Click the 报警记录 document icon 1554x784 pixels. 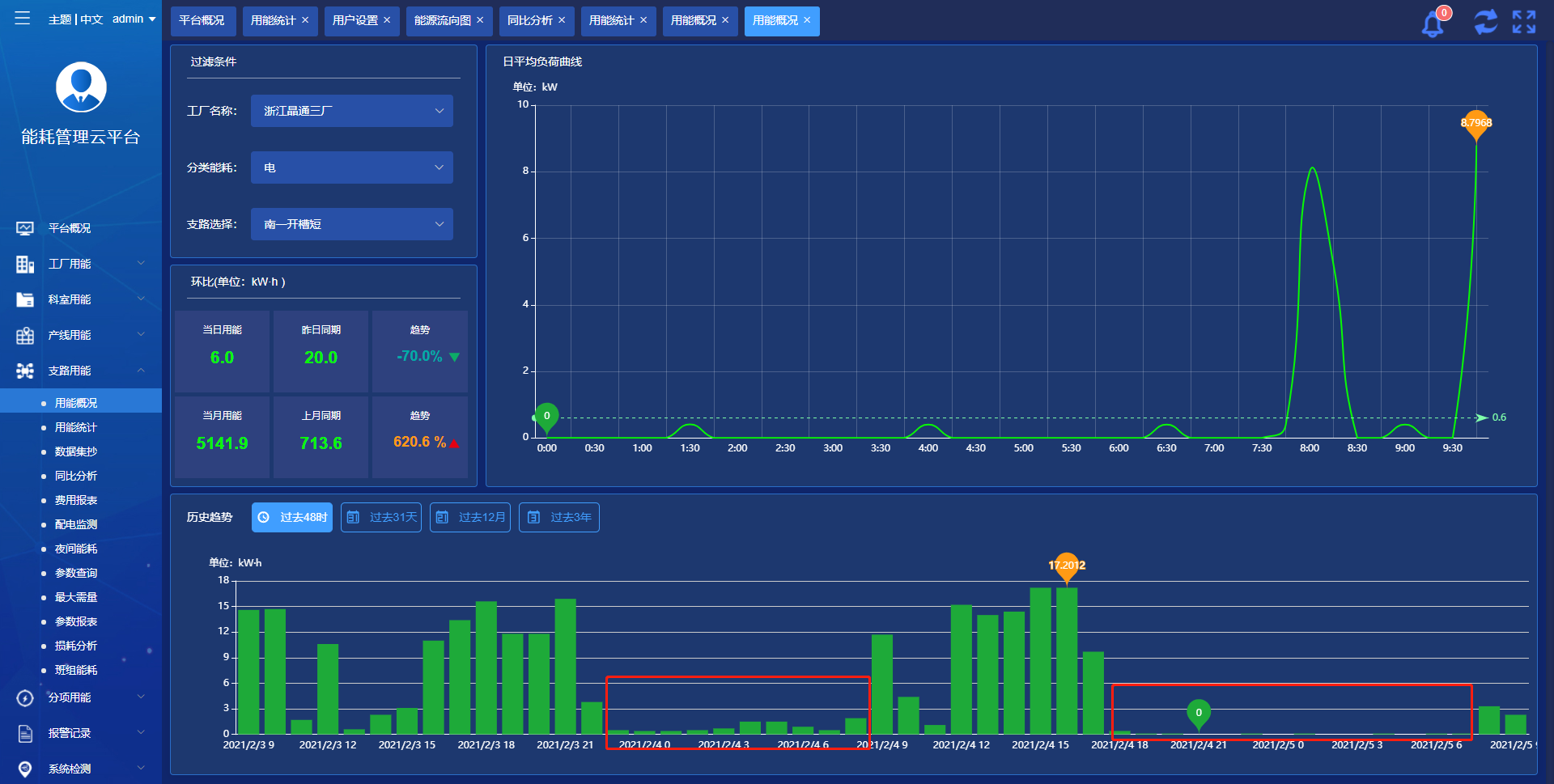point(25,733)
